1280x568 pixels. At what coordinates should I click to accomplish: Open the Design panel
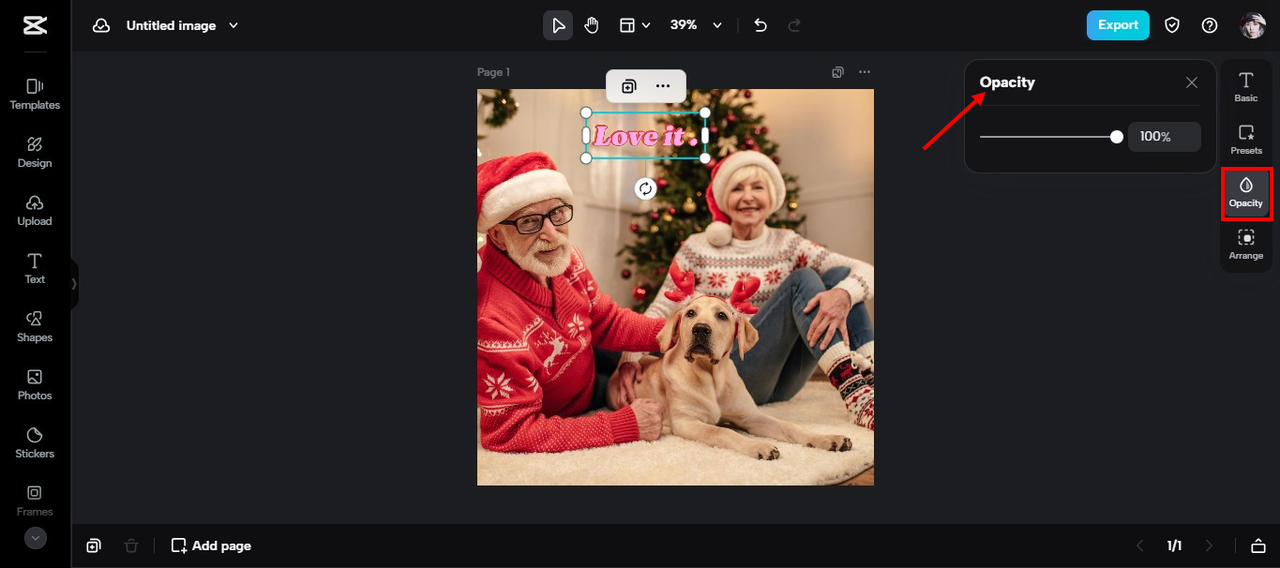point(35,152)
